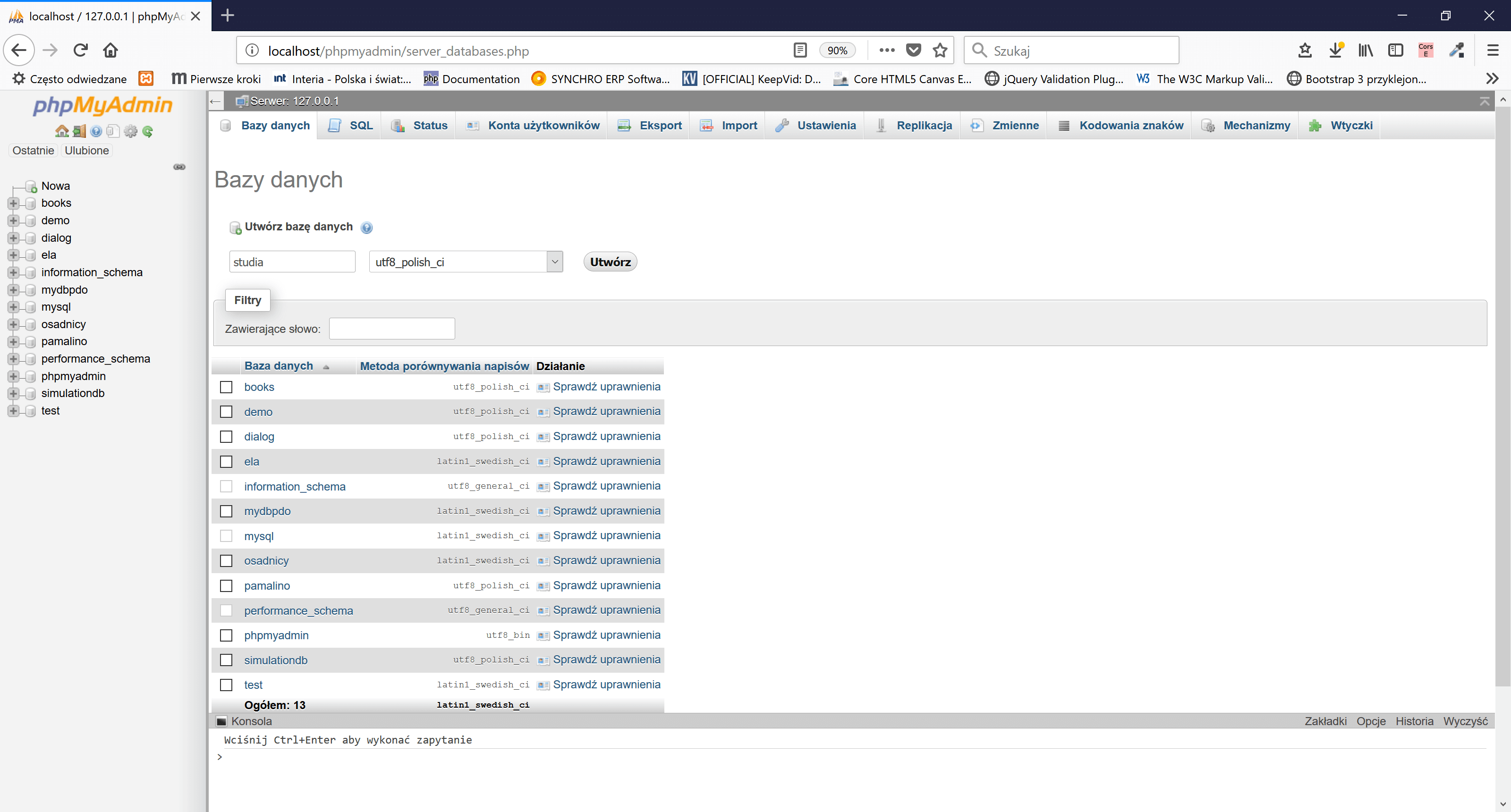Click the log out door icon
1511x812 pixels.
pos(79,131)
